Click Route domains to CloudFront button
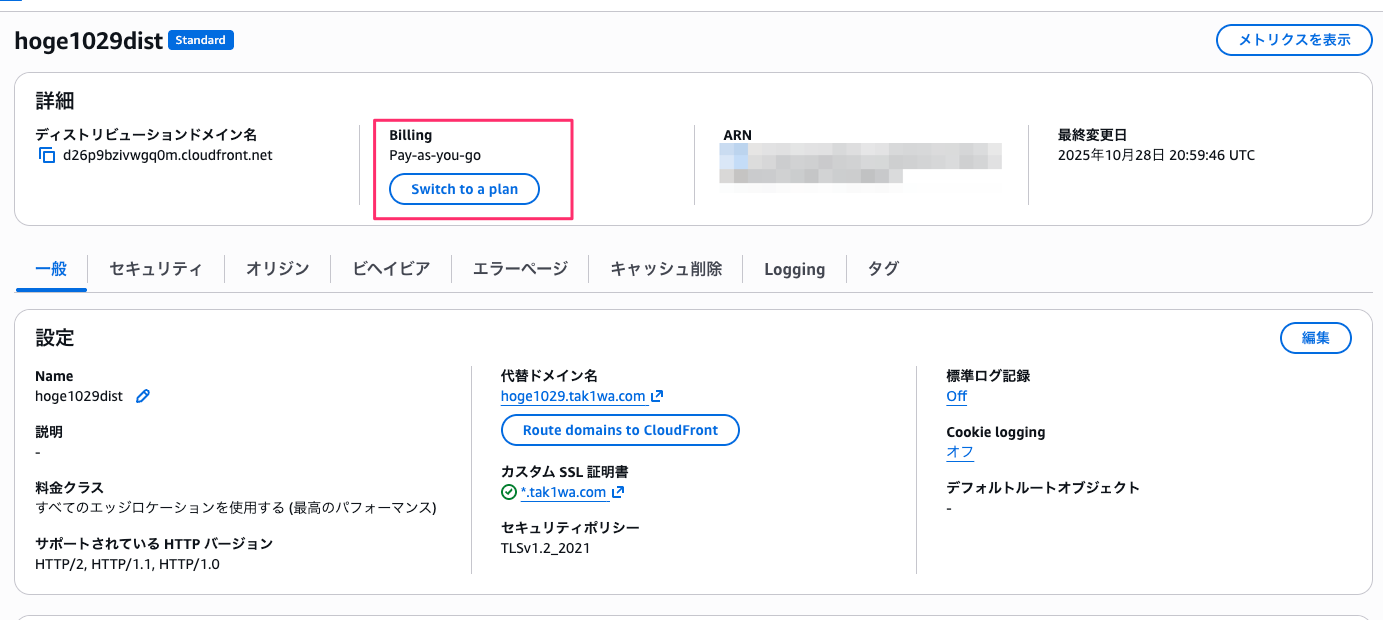The width and height of the screenshot is (1383, 620). [x=620, y=430]
